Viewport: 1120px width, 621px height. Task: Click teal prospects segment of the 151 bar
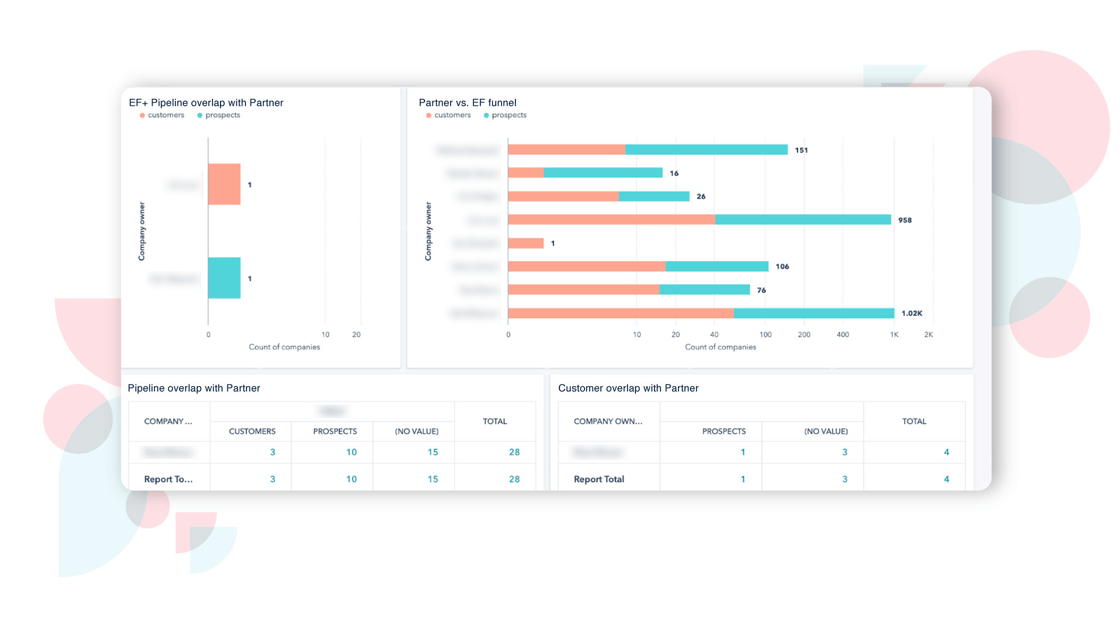point(706,150)
